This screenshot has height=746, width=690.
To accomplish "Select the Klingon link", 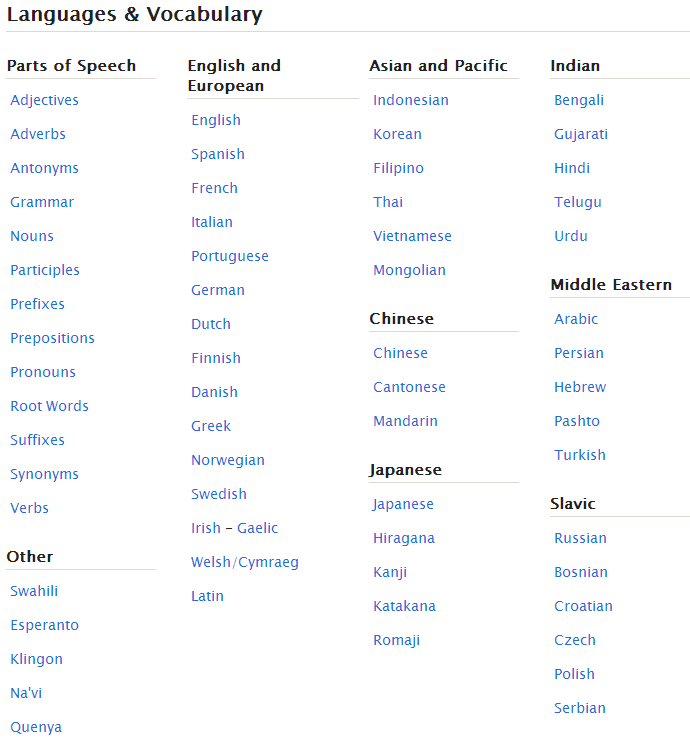I will [x=36, y=659].
